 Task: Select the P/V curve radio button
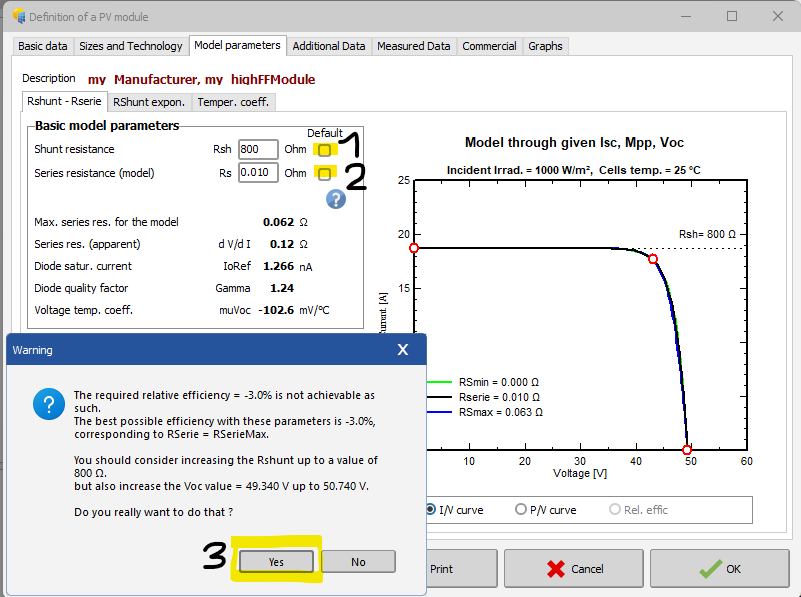[x=520, y=510]
